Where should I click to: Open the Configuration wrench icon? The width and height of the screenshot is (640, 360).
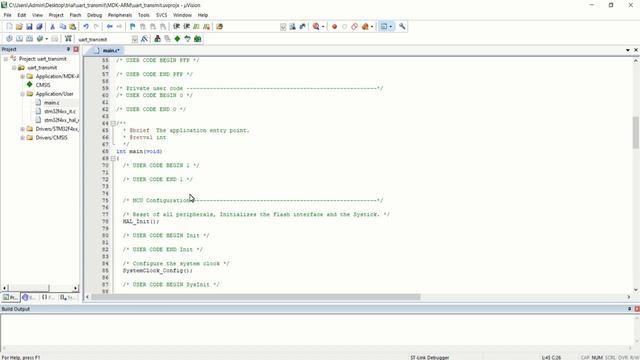[402, 27]
